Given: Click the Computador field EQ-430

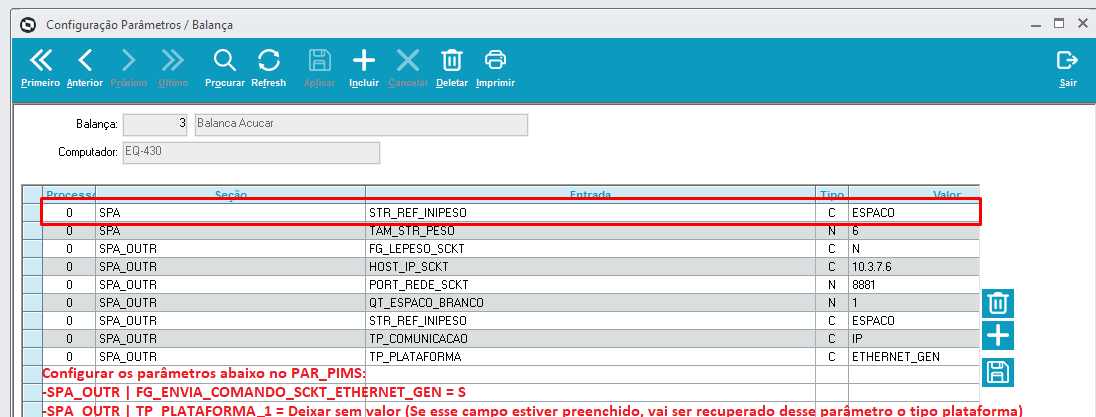Looking at the screenshot, I should pyautogui.click(x=251, y=153).
